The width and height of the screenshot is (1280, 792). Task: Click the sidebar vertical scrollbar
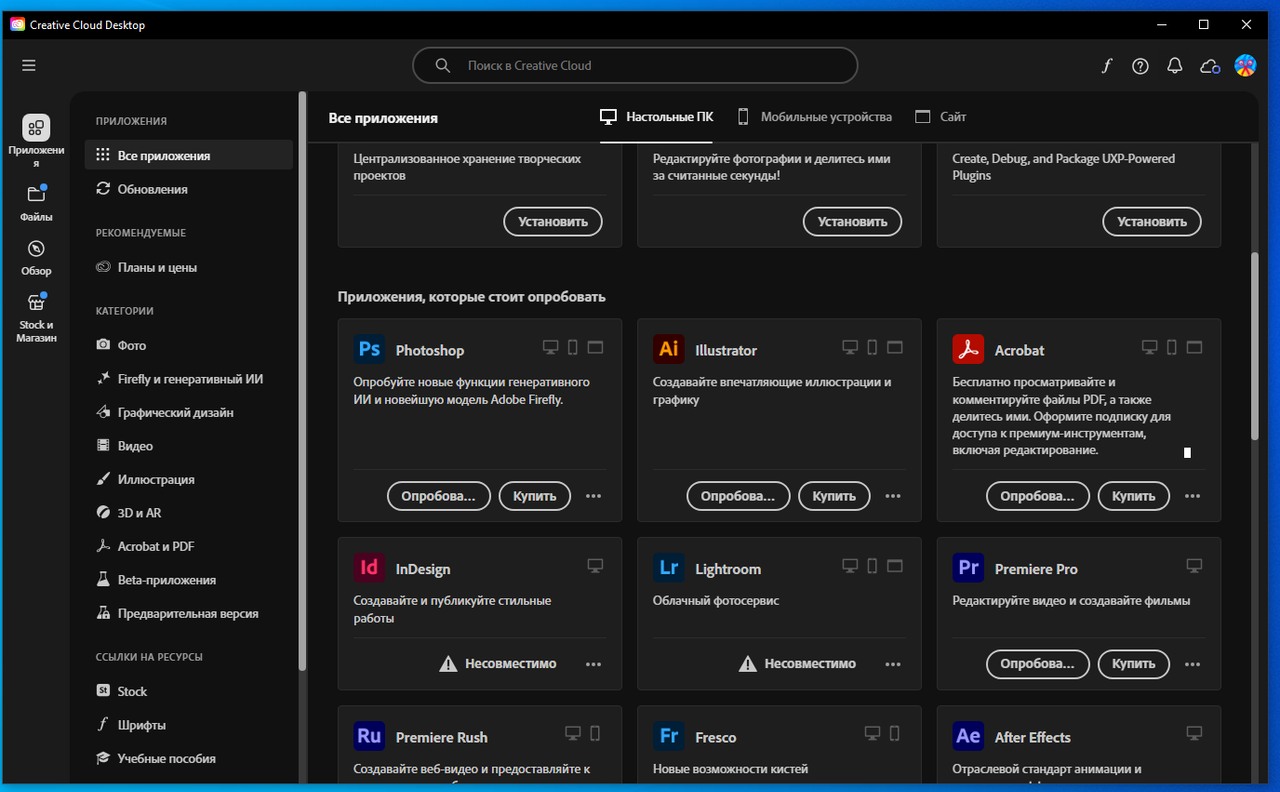pos(301,383)
